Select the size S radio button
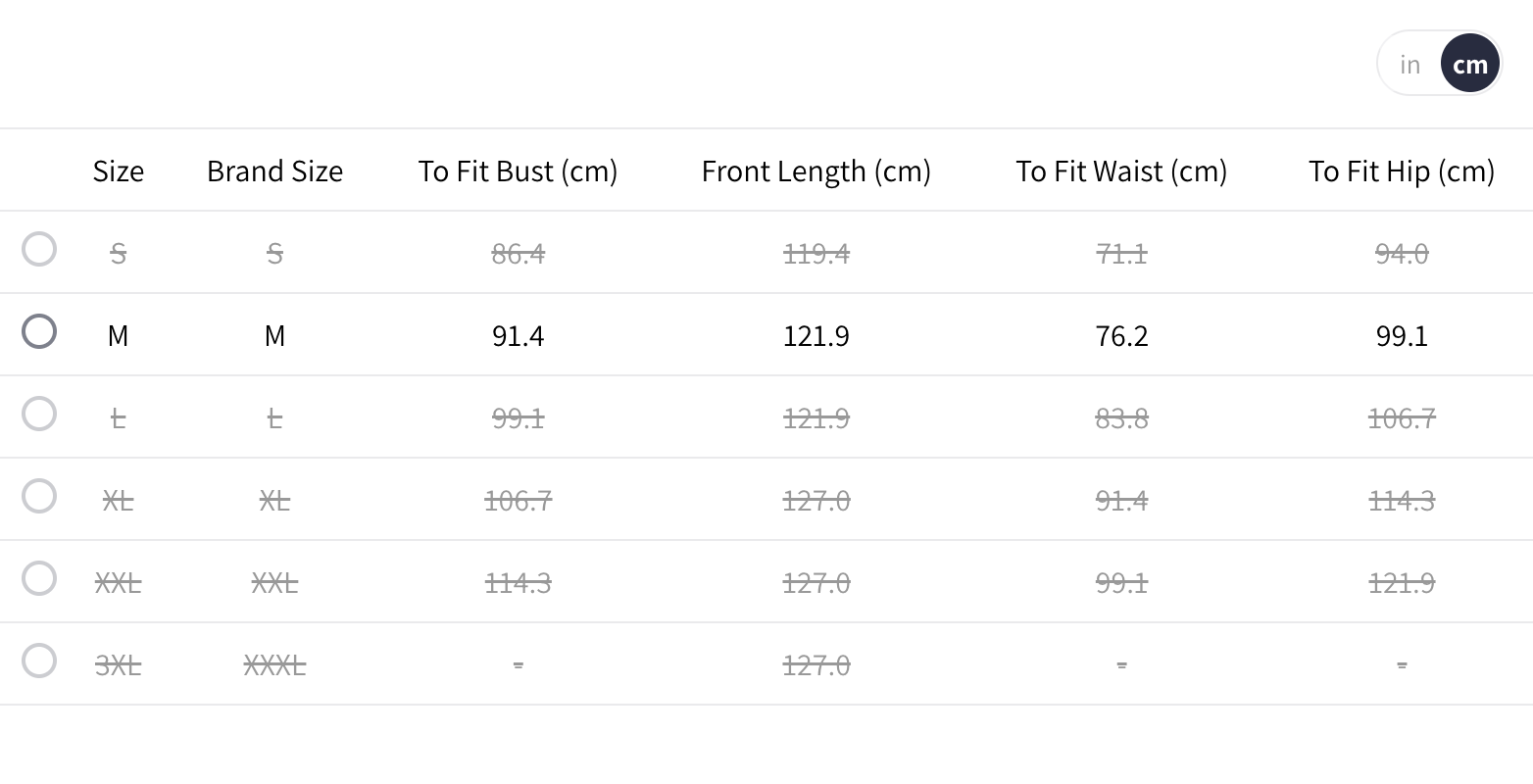This screenshot has height=784, width=1533. [39, 249]
